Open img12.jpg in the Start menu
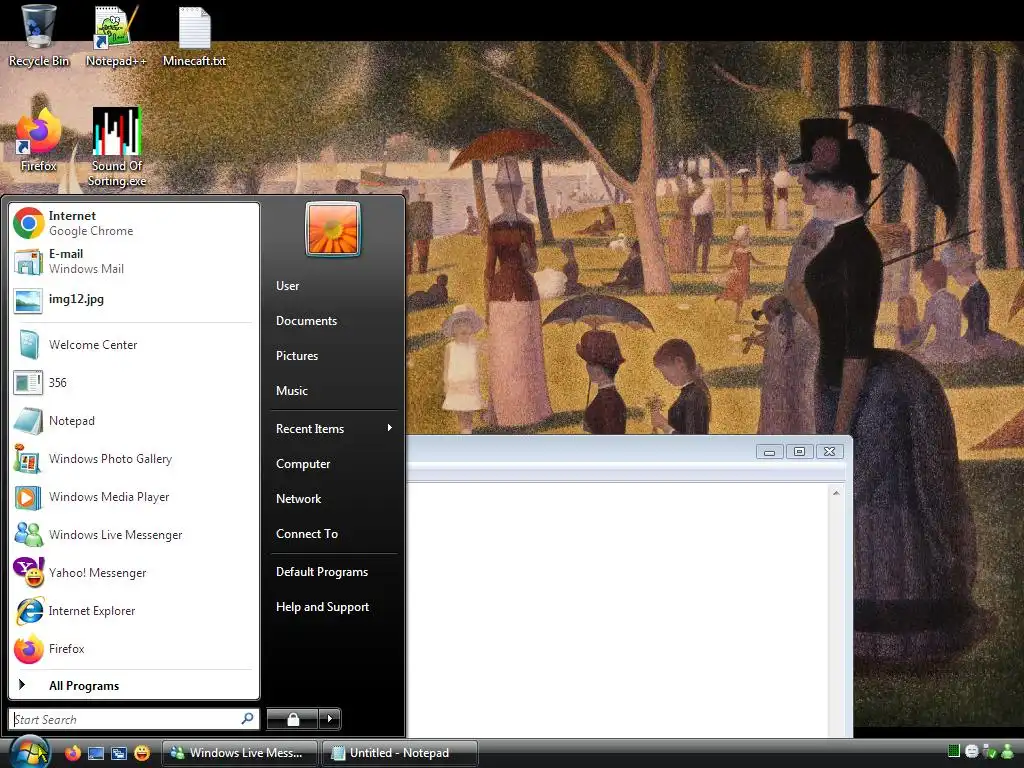This screenshot has width=1024, height=768. pos(133,299)
